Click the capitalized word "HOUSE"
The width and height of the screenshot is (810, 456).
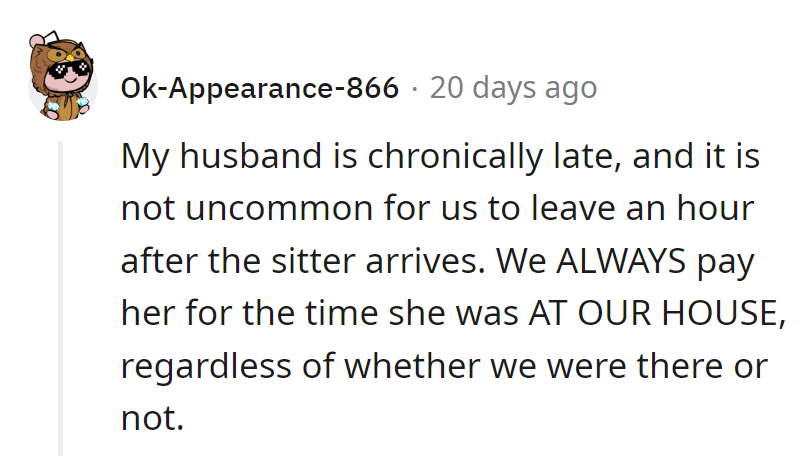[718, 314]
